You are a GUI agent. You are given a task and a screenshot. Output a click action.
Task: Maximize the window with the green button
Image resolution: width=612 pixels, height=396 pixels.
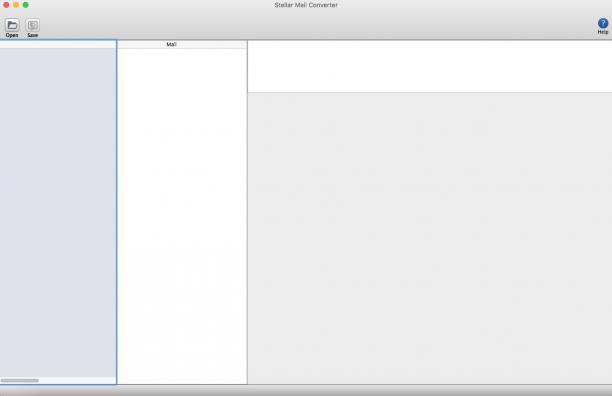click(26, 5)
